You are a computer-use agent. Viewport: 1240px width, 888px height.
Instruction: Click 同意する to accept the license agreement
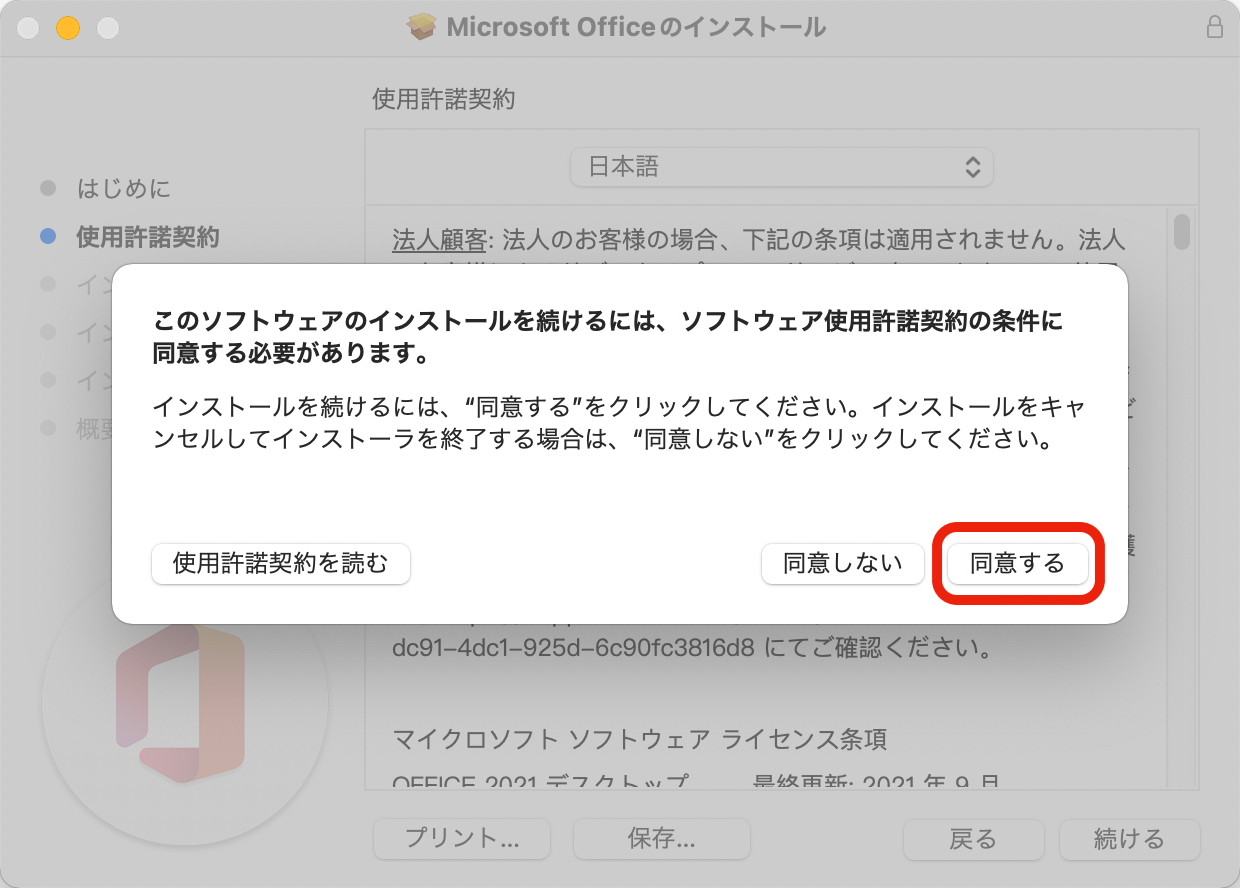1017,564
